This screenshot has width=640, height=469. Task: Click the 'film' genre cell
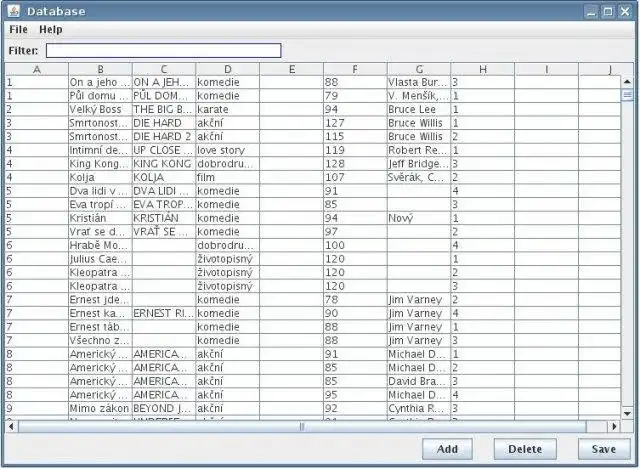pyautogui.click(x=228, y=178)
